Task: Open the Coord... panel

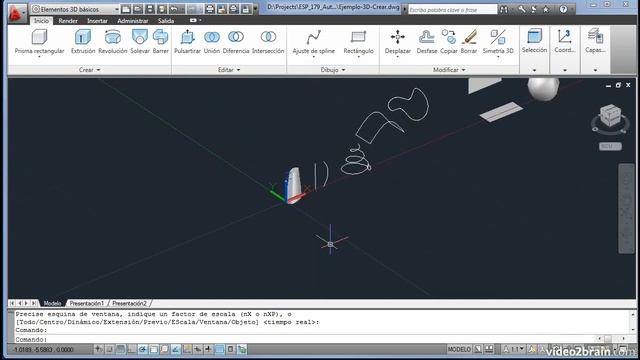Action: 564,41
